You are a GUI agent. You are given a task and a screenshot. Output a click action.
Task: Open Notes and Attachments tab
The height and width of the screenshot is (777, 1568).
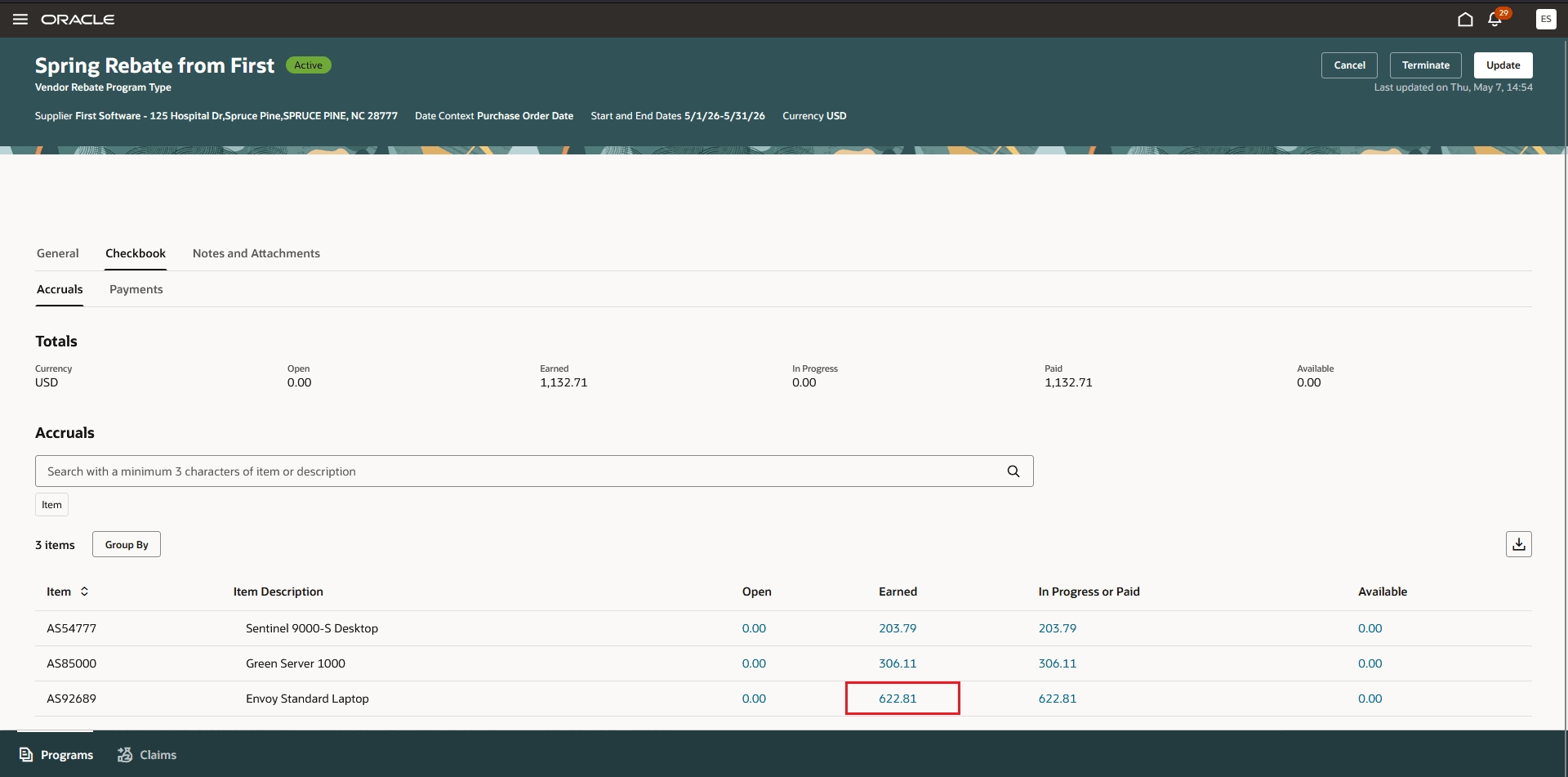click(256, 253)
